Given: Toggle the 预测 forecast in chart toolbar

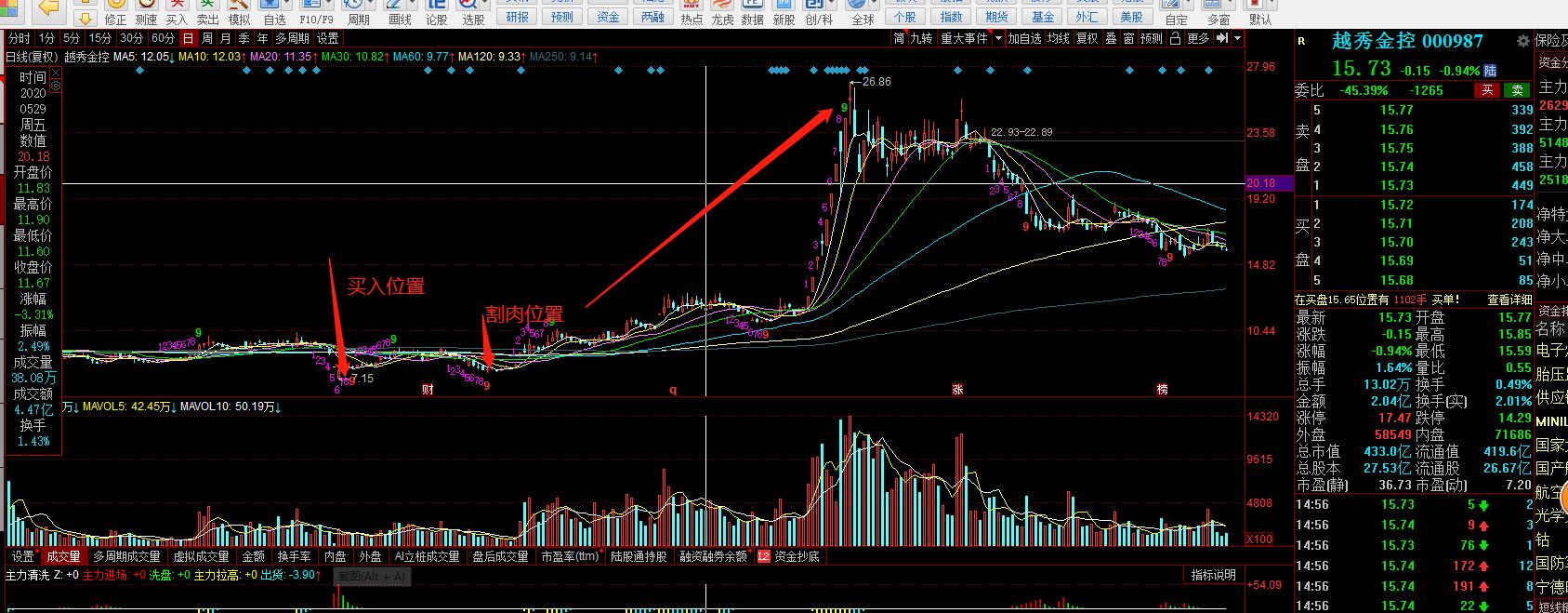Looking at the screenshot, I should pos(1152,38).
